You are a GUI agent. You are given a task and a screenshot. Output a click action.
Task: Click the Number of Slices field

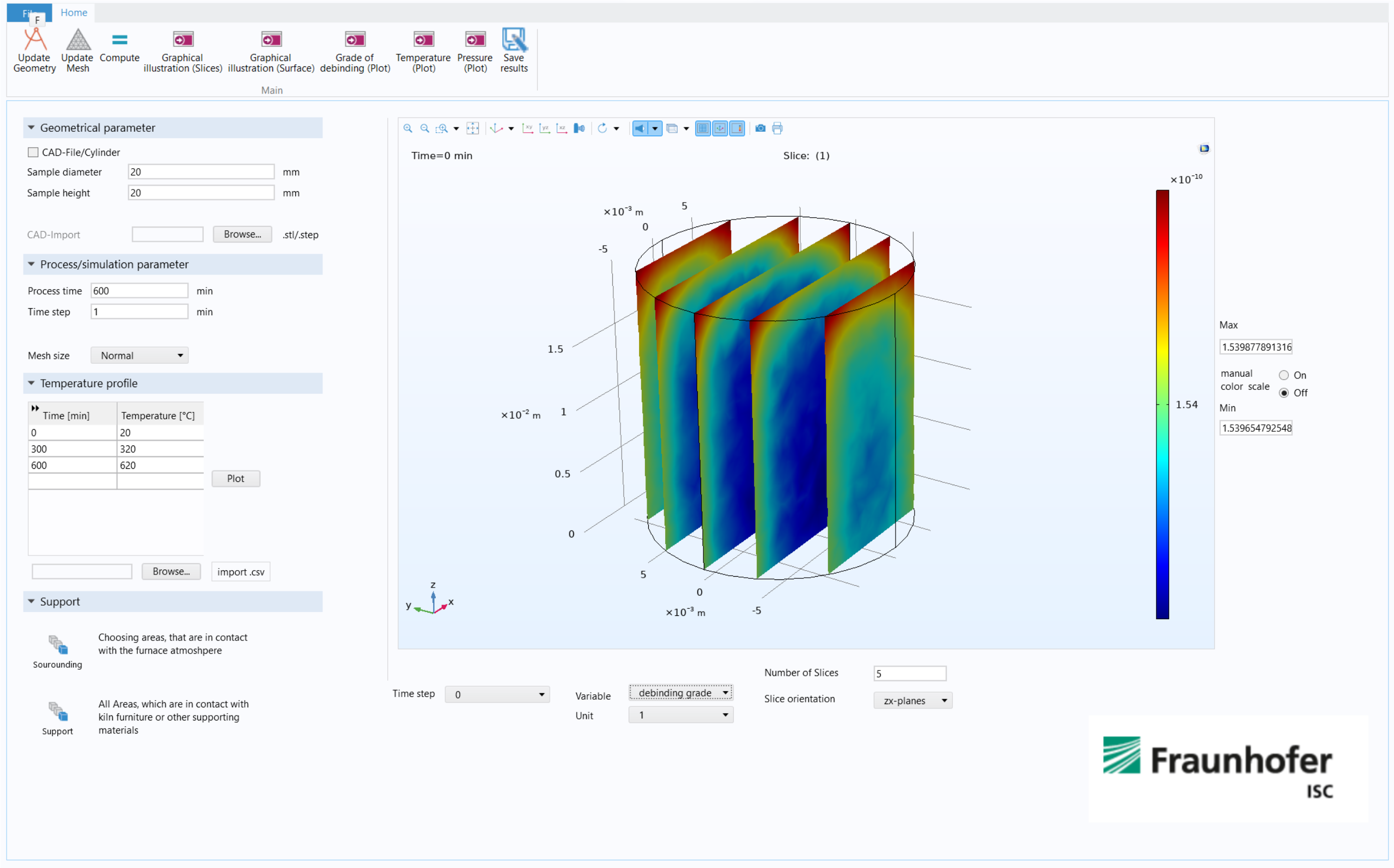click(910, 674)
